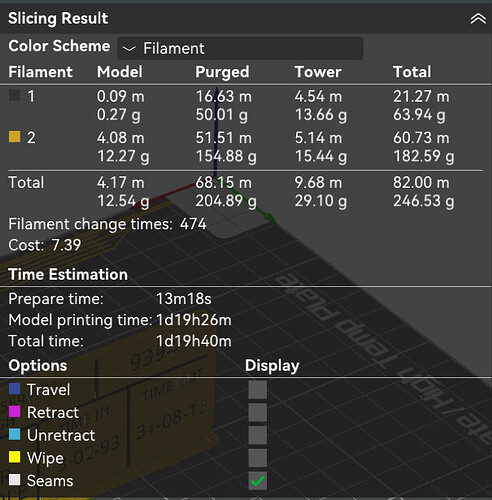Click Prepare time value 13m18s
Viewport: 492px width, 500px height.
point(184,299)
